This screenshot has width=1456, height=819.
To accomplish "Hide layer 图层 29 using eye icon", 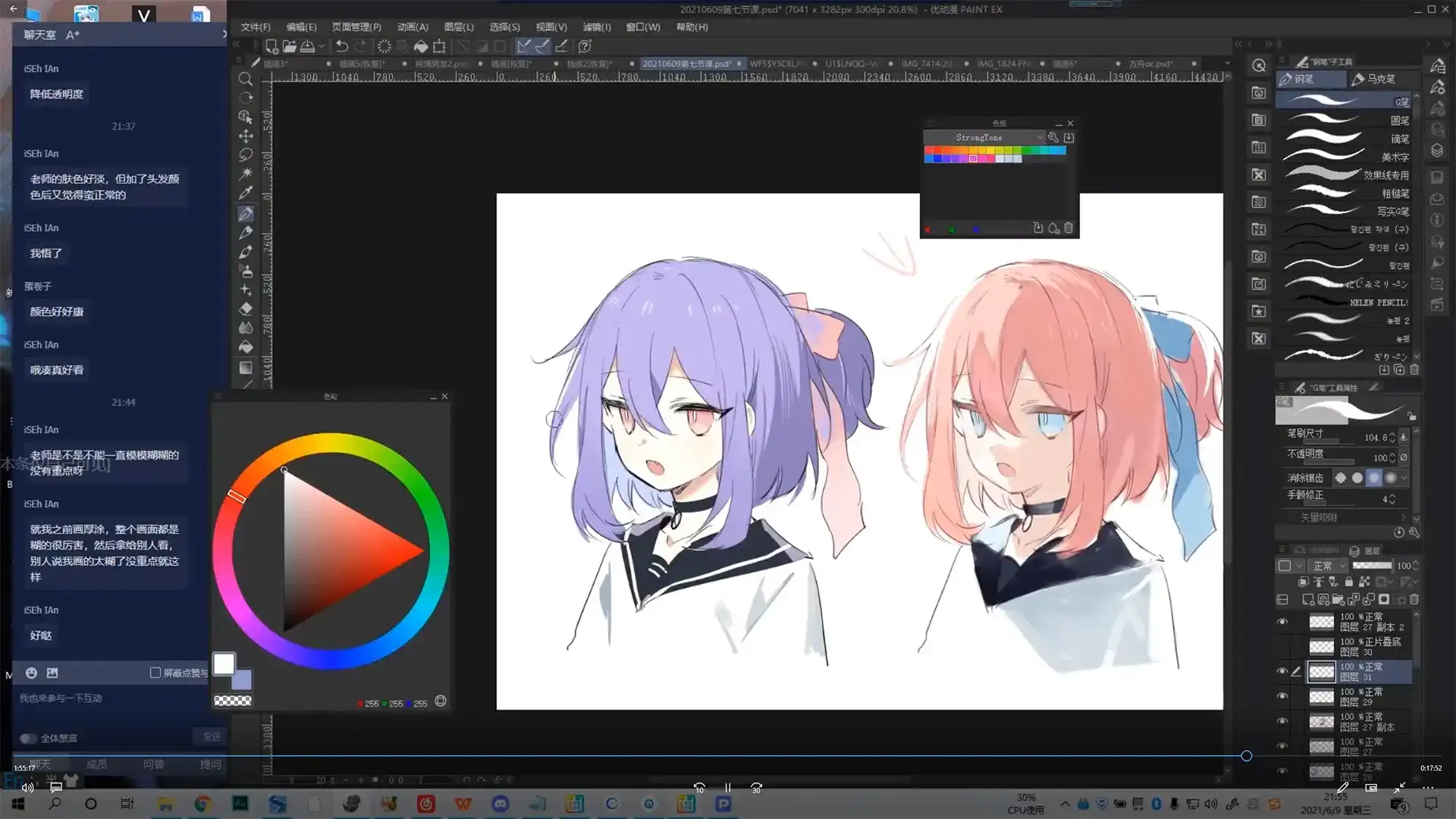I will 1282,696.
